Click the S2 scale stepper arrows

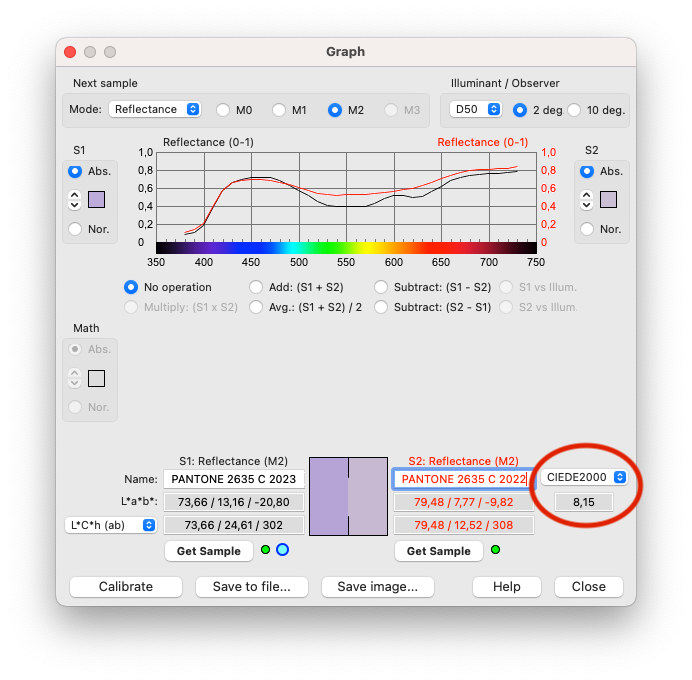tap(587, 199)
